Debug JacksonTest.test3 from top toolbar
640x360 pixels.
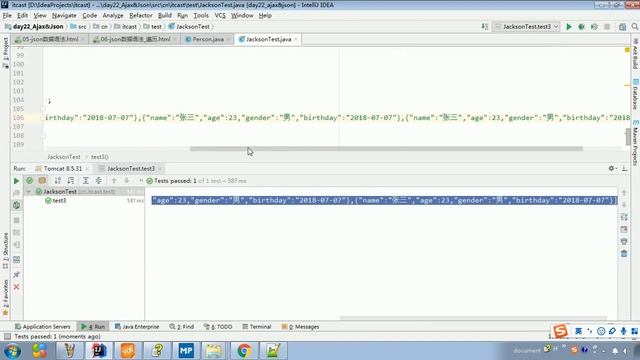coord(581,27)
